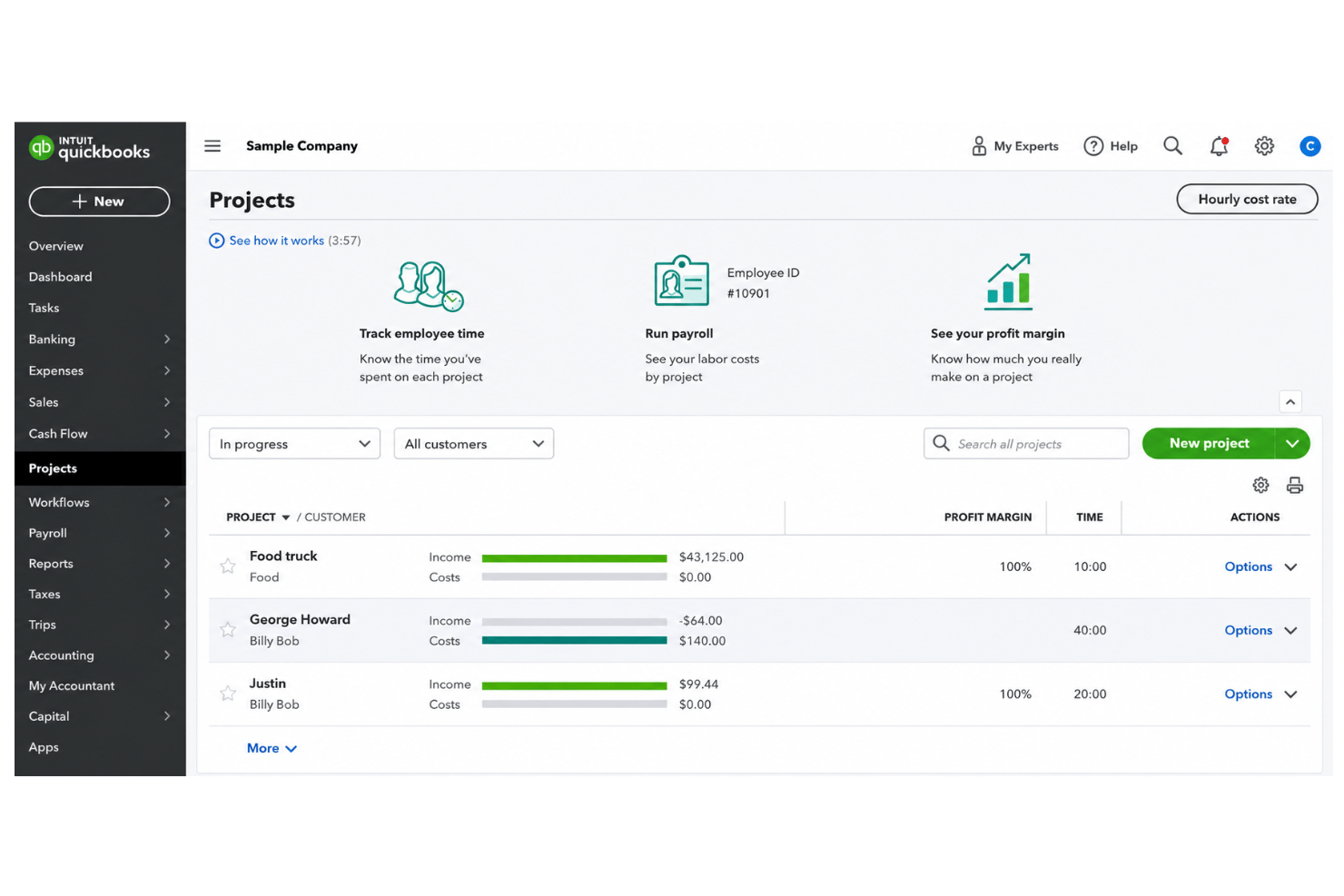Expand the Expenses sidebar submenu
This screenshot has width=1344, height=896.
point(167,370)
